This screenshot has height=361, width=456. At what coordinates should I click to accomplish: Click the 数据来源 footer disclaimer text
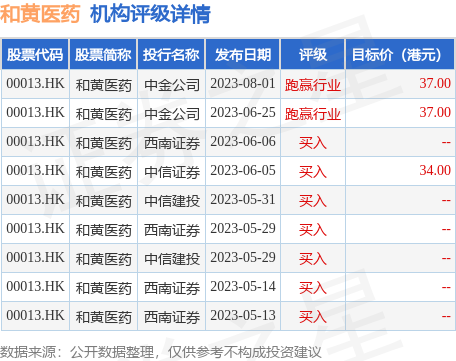[161, 352]
